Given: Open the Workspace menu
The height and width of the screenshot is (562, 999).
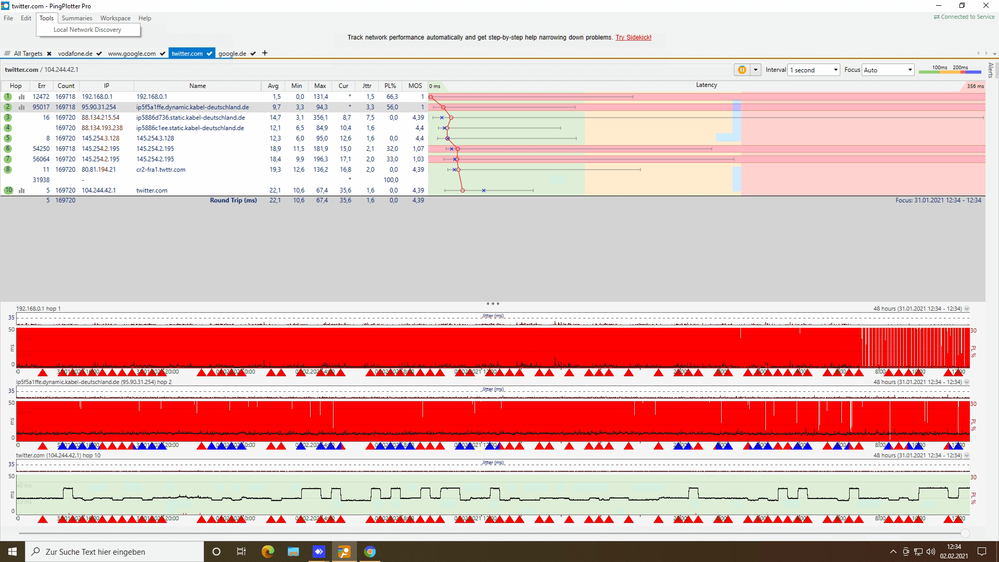Looking at the screenshot, I should click(x=115, y=18).
